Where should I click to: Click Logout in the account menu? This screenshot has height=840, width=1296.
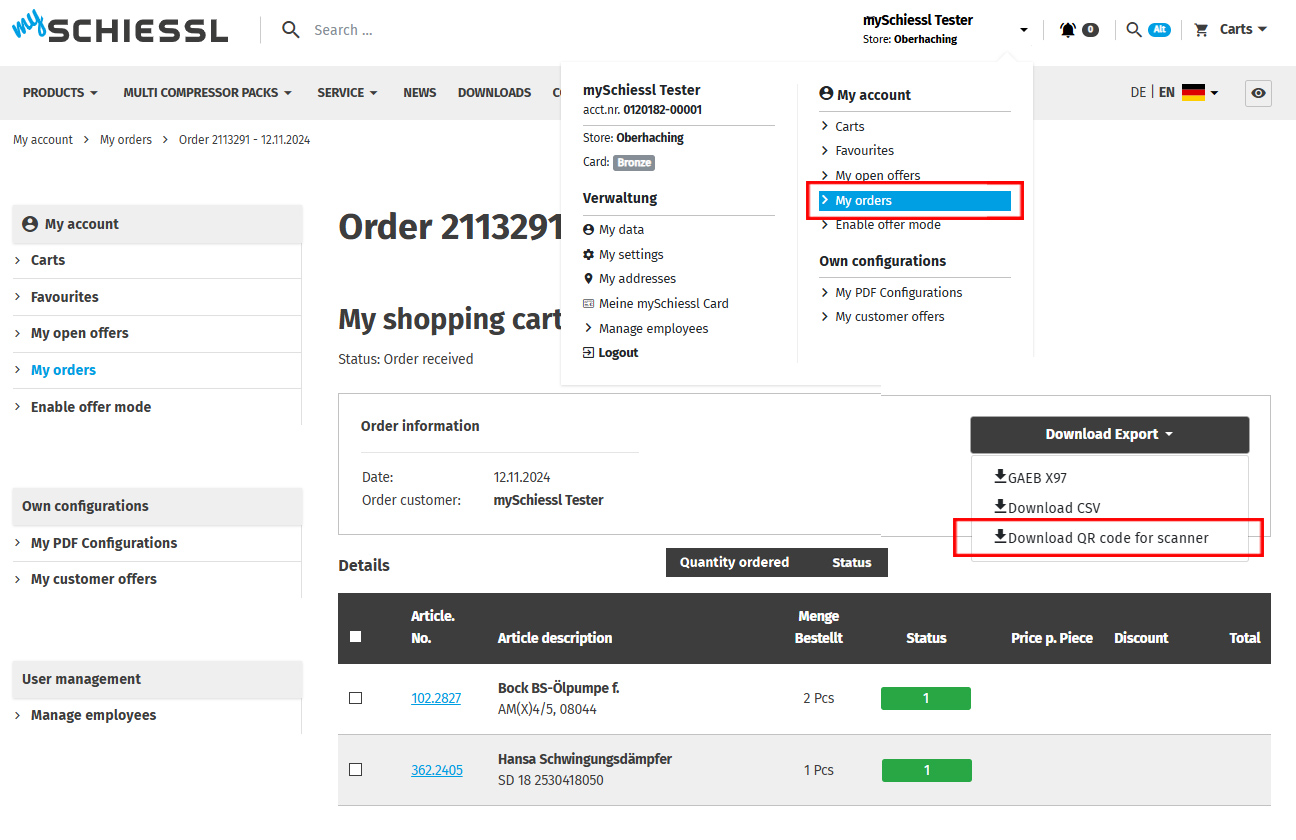click(618, 353)
